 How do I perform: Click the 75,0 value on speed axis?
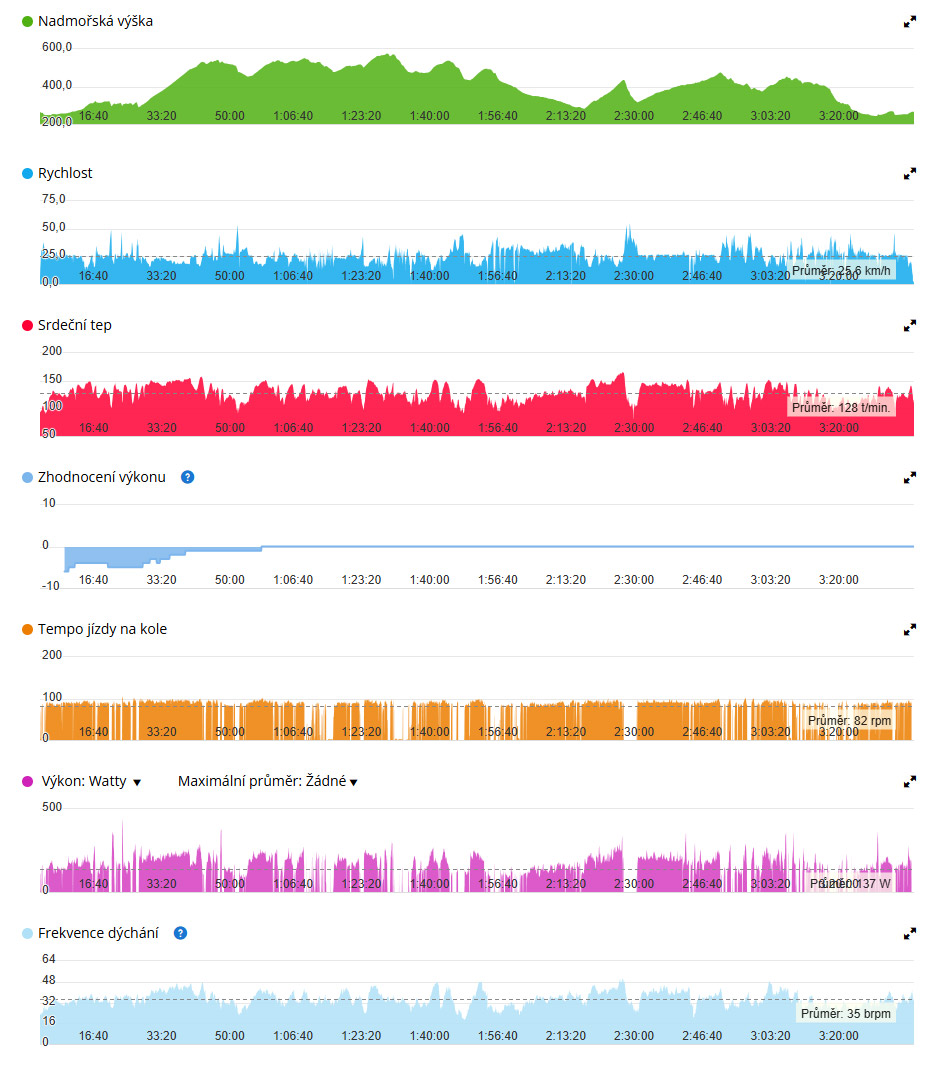coord(54,199)
